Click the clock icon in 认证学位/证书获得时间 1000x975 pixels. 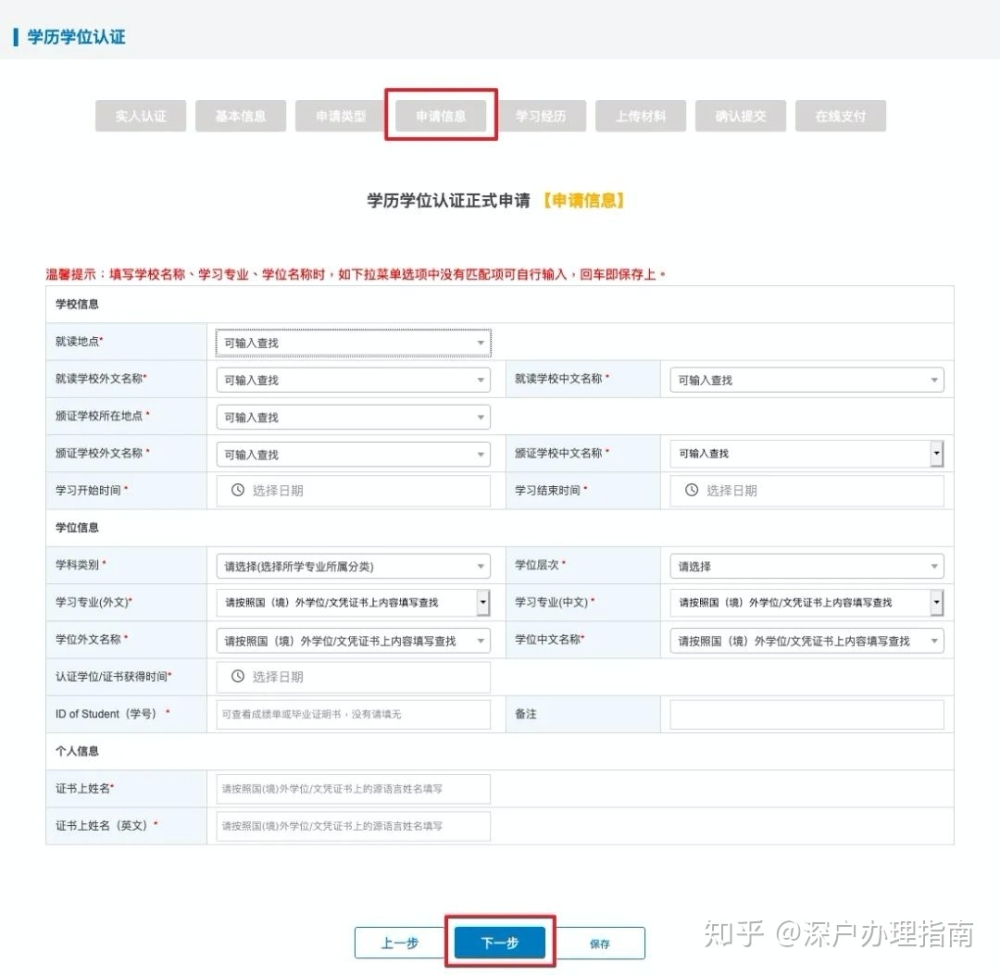238,676
